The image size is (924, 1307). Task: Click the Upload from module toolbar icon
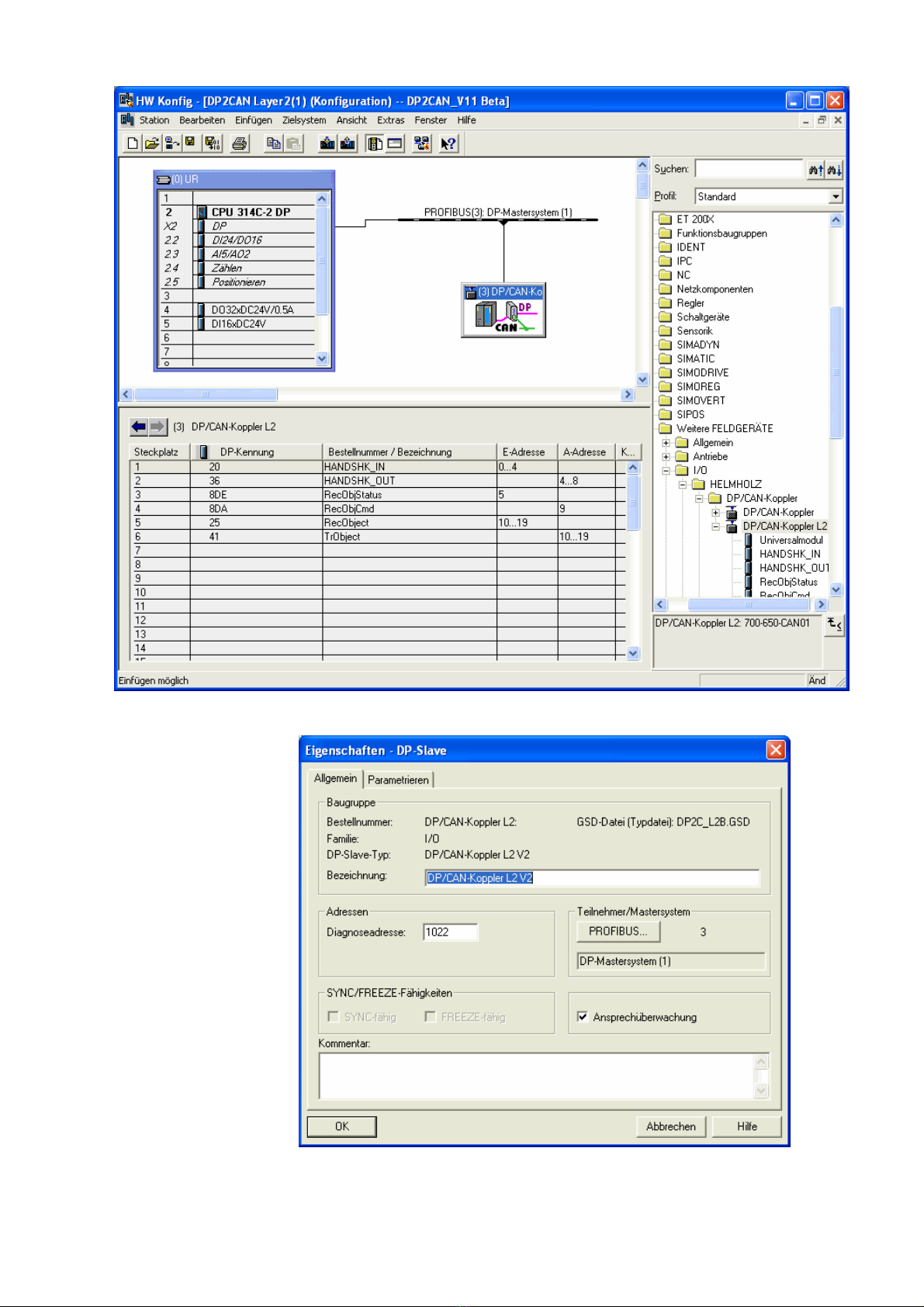[x=348, y=143]
